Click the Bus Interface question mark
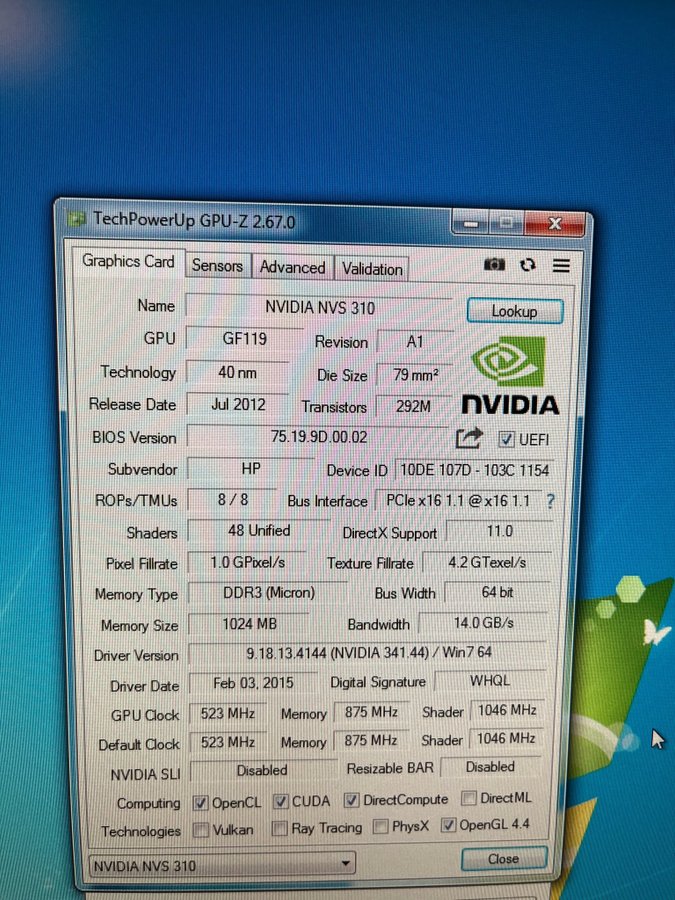The image size is (675, 900). [550, 502]
